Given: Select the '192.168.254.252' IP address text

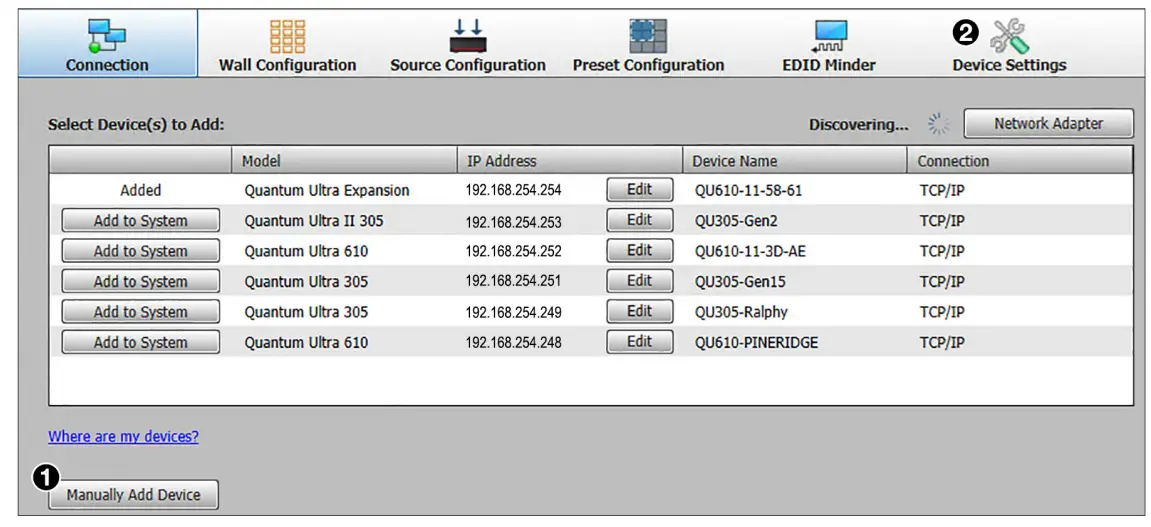Looking at the screenshot, I should point(513,252).
